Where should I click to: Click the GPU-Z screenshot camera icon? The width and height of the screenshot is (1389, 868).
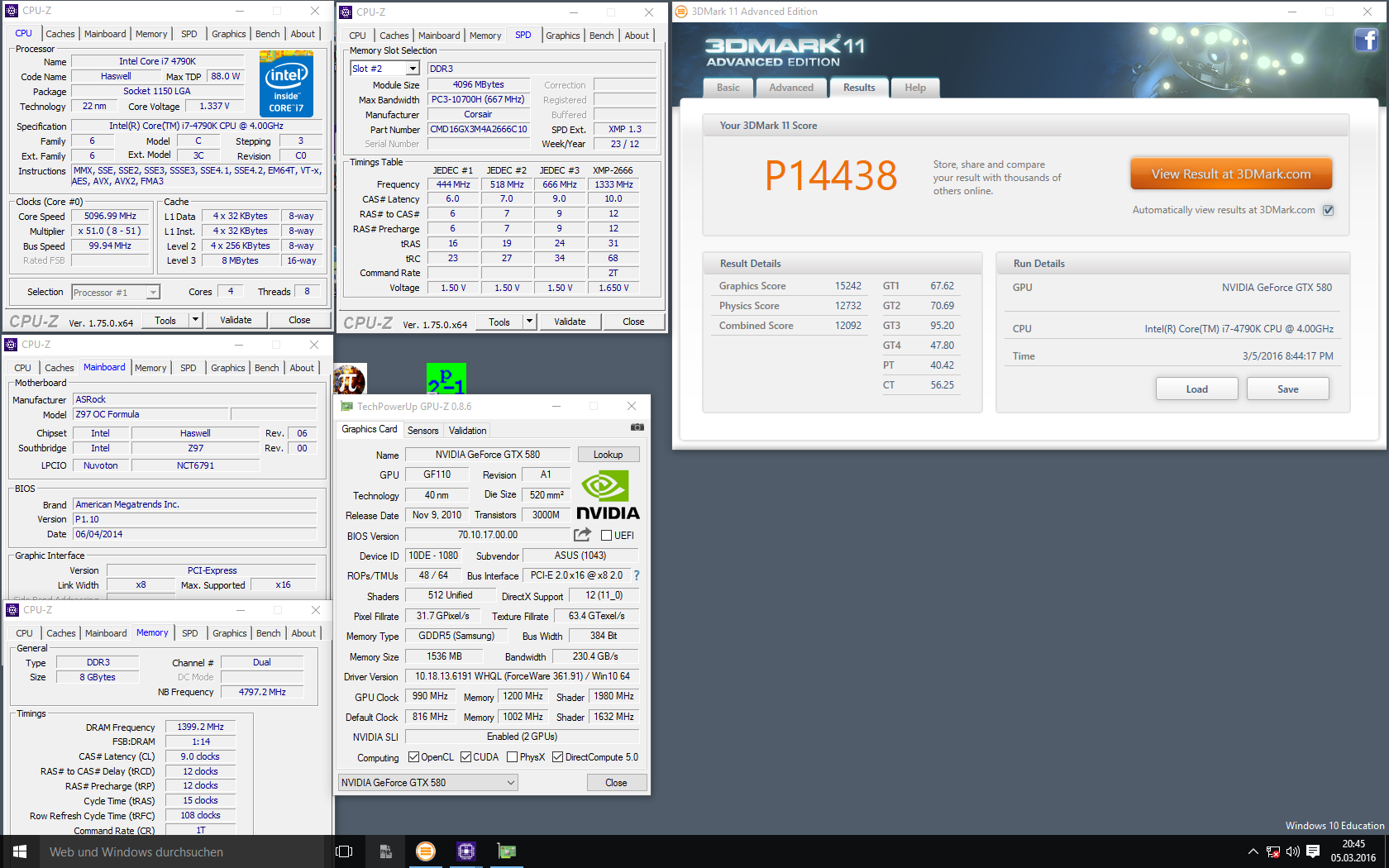pyautogui.click(x=637, y=427)
